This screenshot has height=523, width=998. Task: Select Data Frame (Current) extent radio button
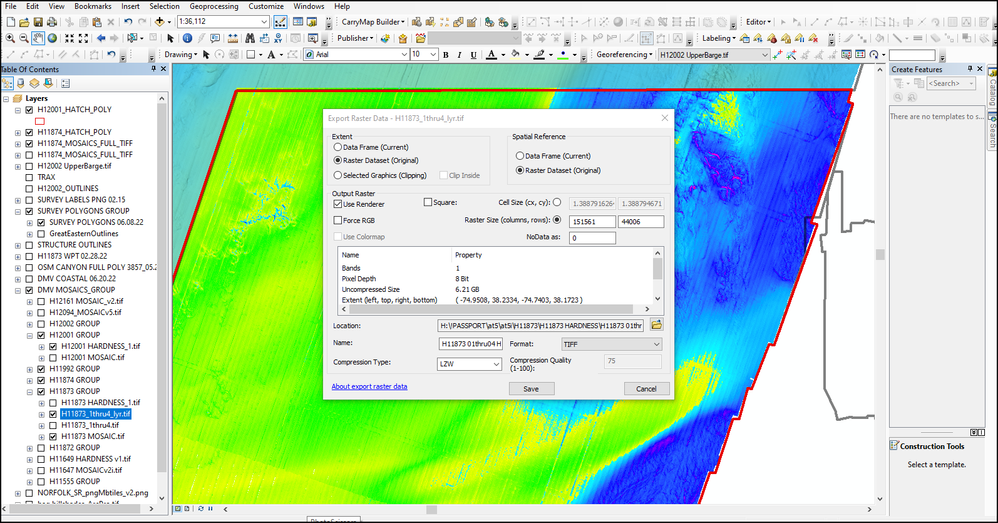(337, 147)
